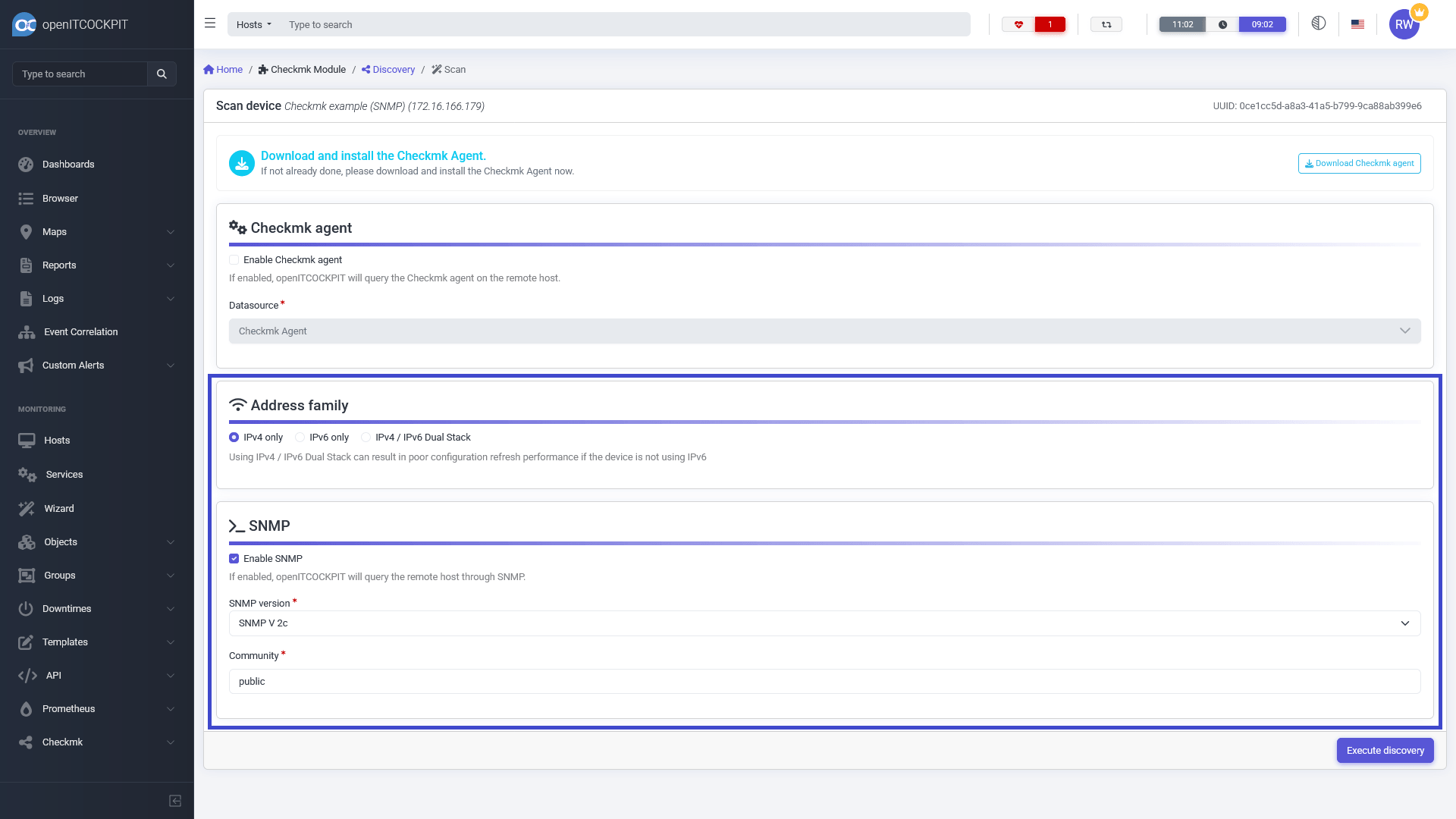Image resolution: width=1456 pixels, height=819 pixels.
Task: Click the Download Checkmk agent button
Action: coord(1359,164)
